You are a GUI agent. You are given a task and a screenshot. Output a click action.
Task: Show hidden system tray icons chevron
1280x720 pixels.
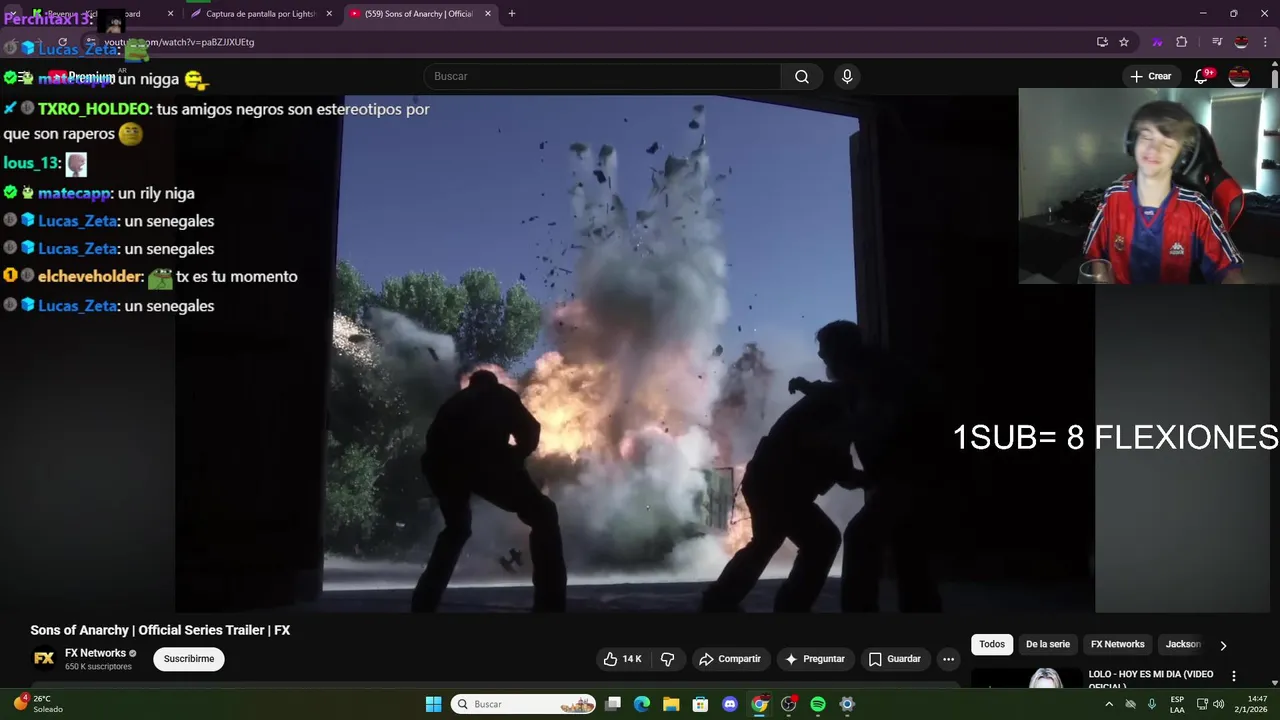pos(1108,704)
